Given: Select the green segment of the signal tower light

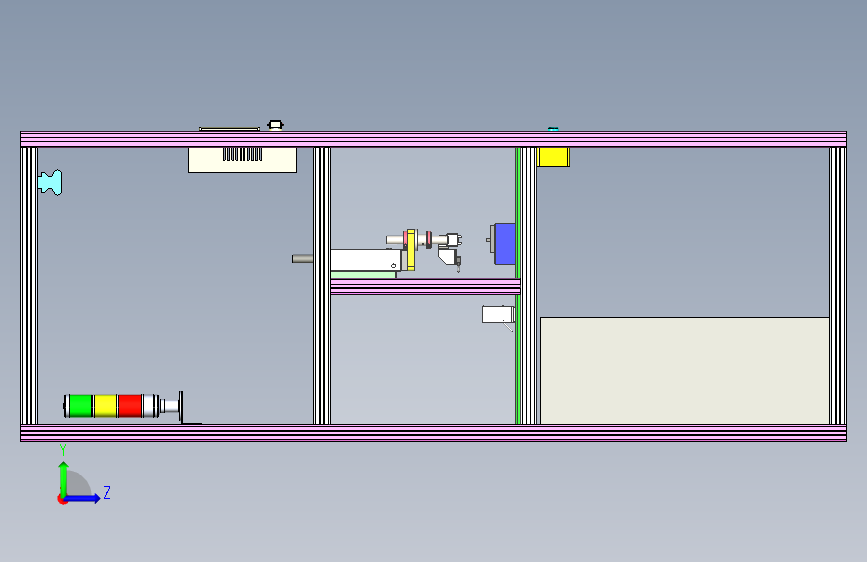Looking at the screenshot, I should pyautogui.click(x=81, y=406).
